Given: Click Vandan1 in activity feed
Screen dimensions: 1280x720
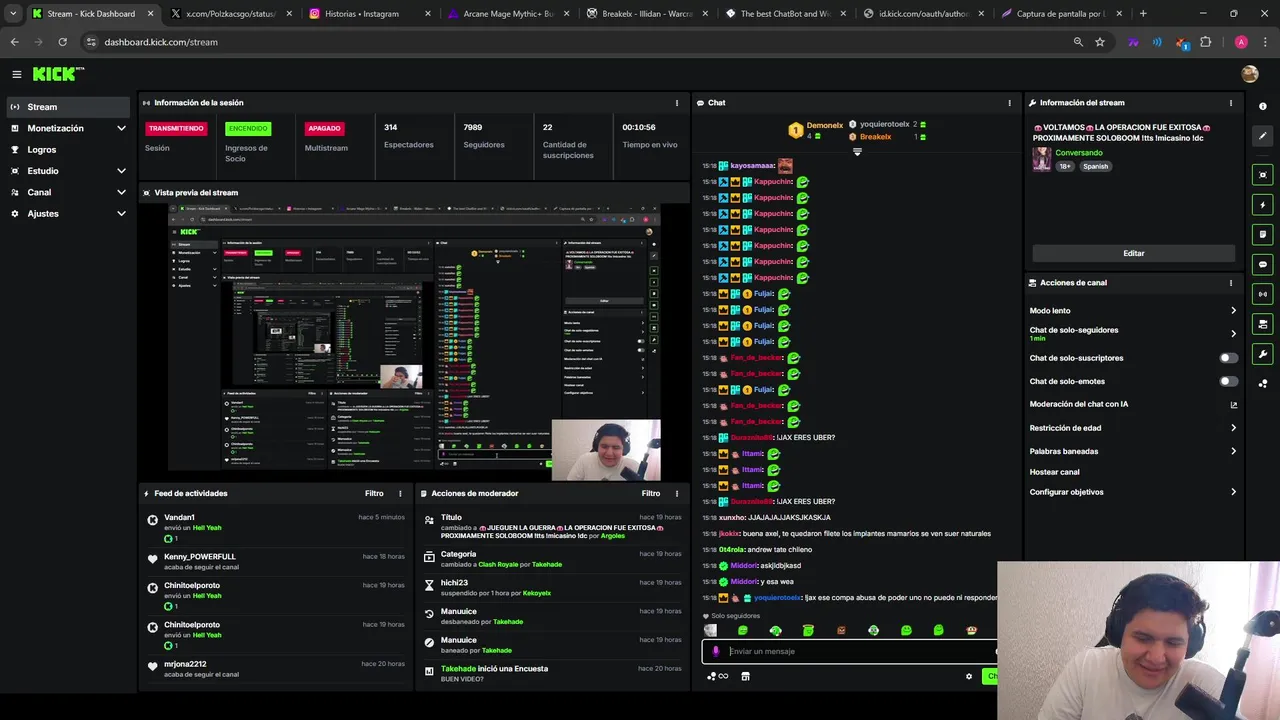Looking at the screenshot, I should coord(179,517).
